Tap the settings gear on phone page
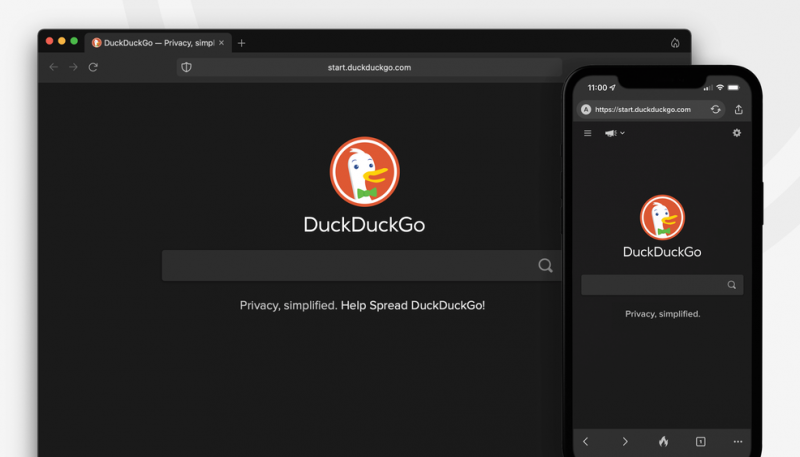Viewport: 800px width, 457px height. [x=737, y=133]
